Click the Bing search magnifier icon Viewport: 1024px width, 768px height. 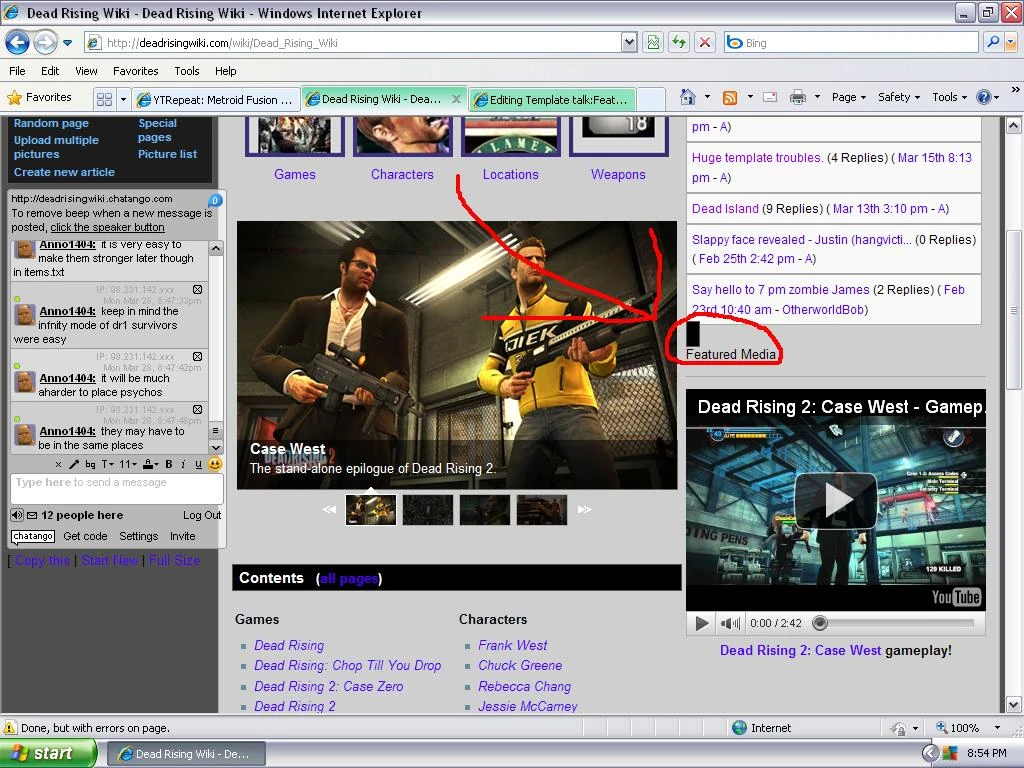pyautogui.click(x=993, y=42)
